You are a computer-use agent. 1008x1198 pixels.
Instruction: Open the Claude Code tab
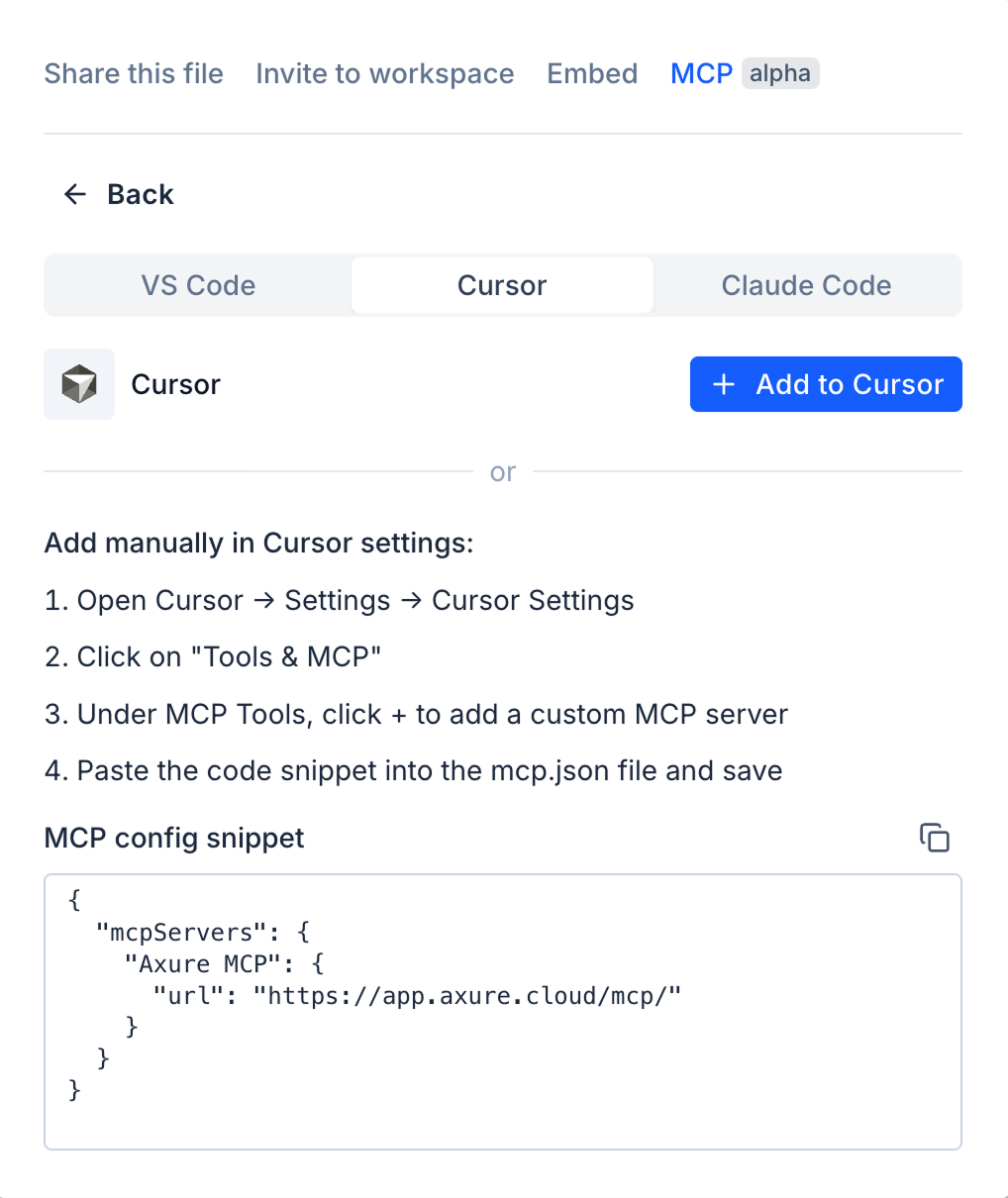806,285
